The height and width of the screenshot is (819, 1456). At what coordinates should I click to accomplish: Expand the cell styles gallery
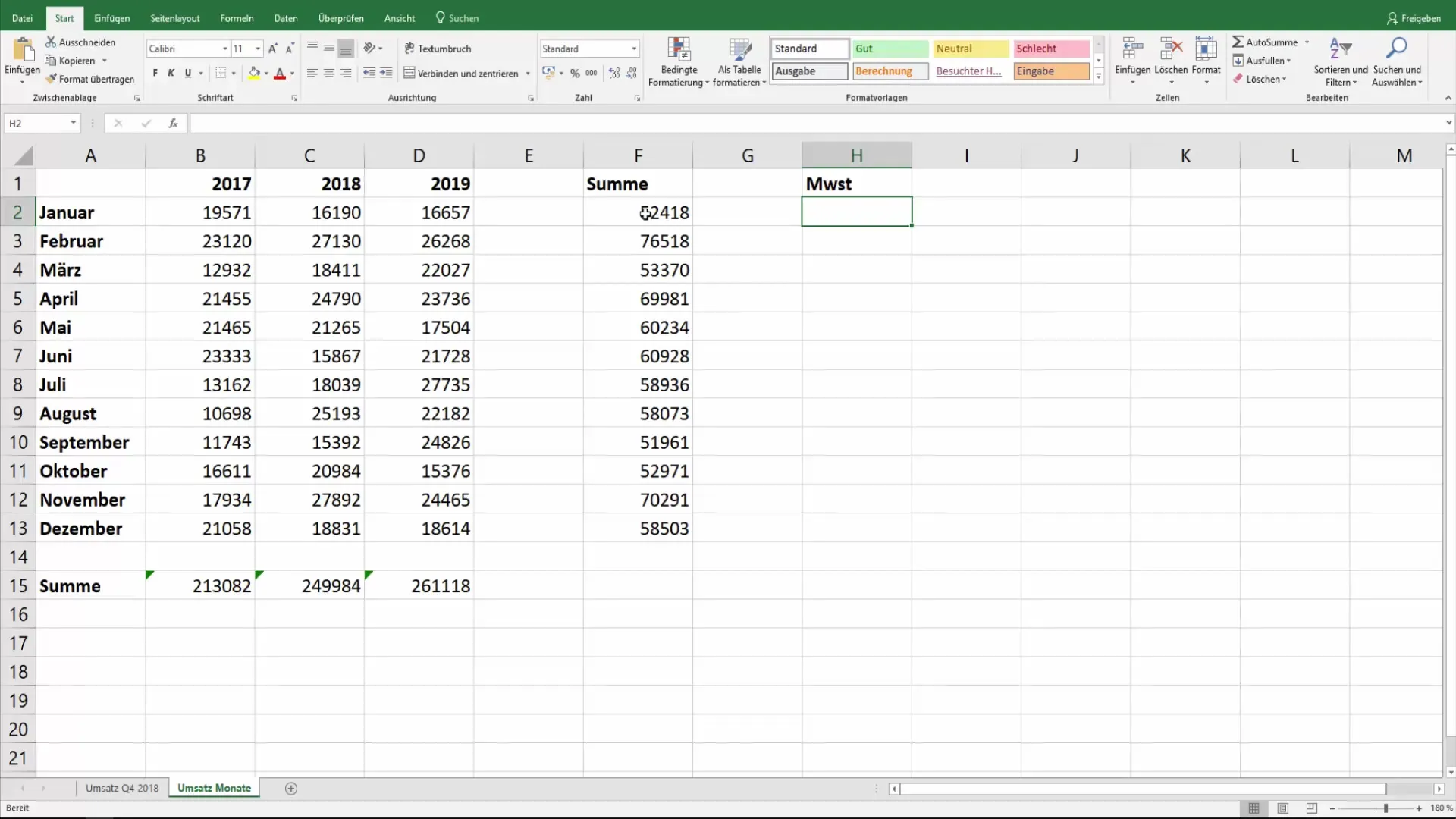[x=1098, y=76]
